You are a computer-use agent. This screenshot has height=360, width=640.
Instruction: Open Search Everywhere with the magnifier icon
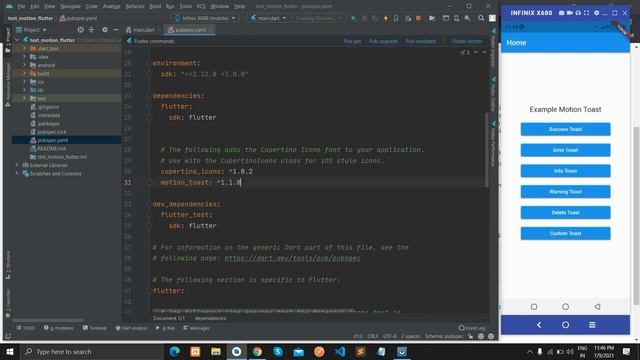click(481, 18)
